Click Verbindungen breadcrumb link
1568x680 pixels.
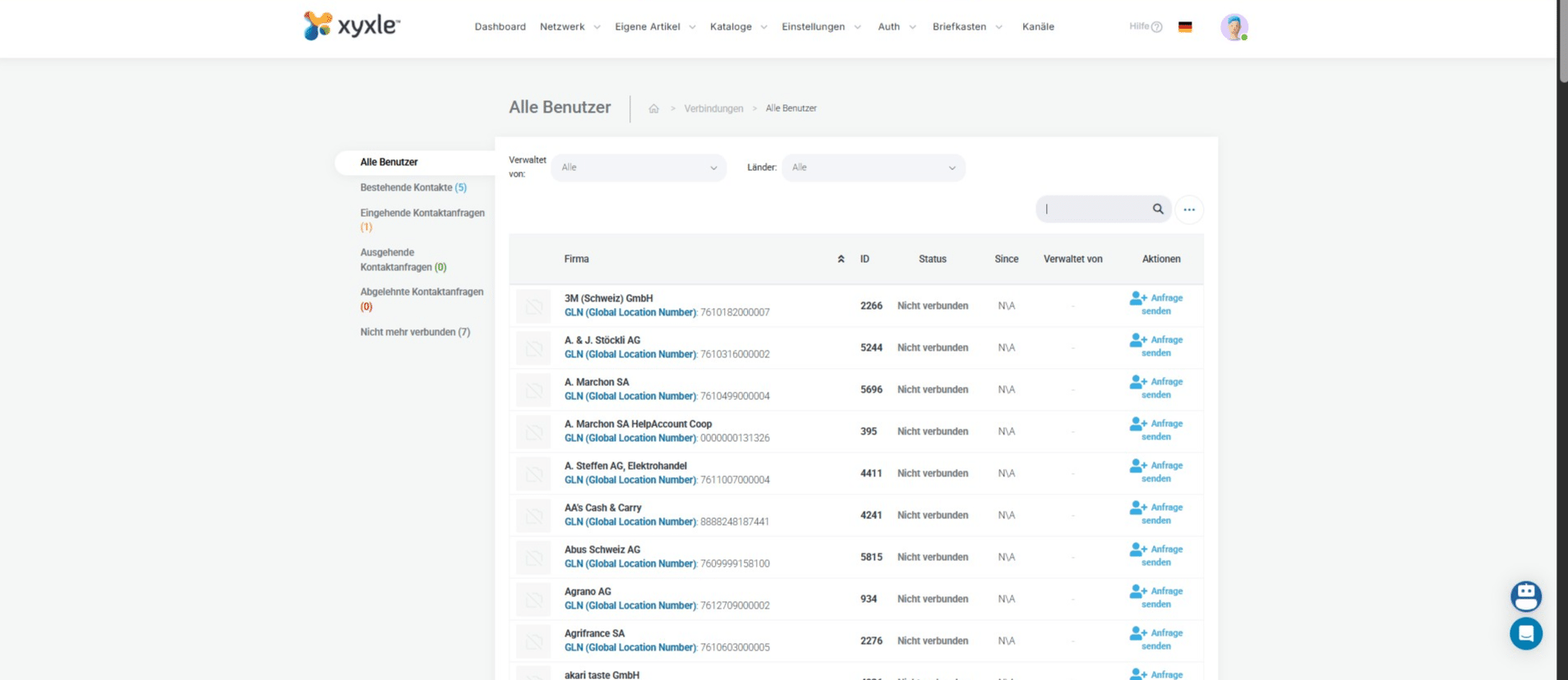[713, 108]
